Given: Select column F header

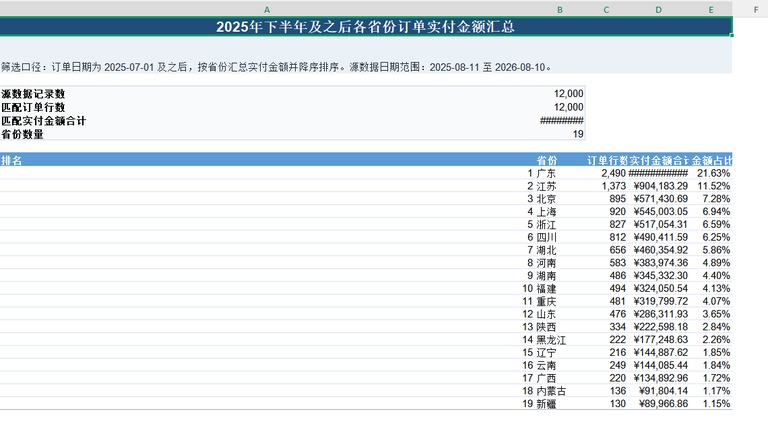Looking at the screenshot, I should point(756,9).
